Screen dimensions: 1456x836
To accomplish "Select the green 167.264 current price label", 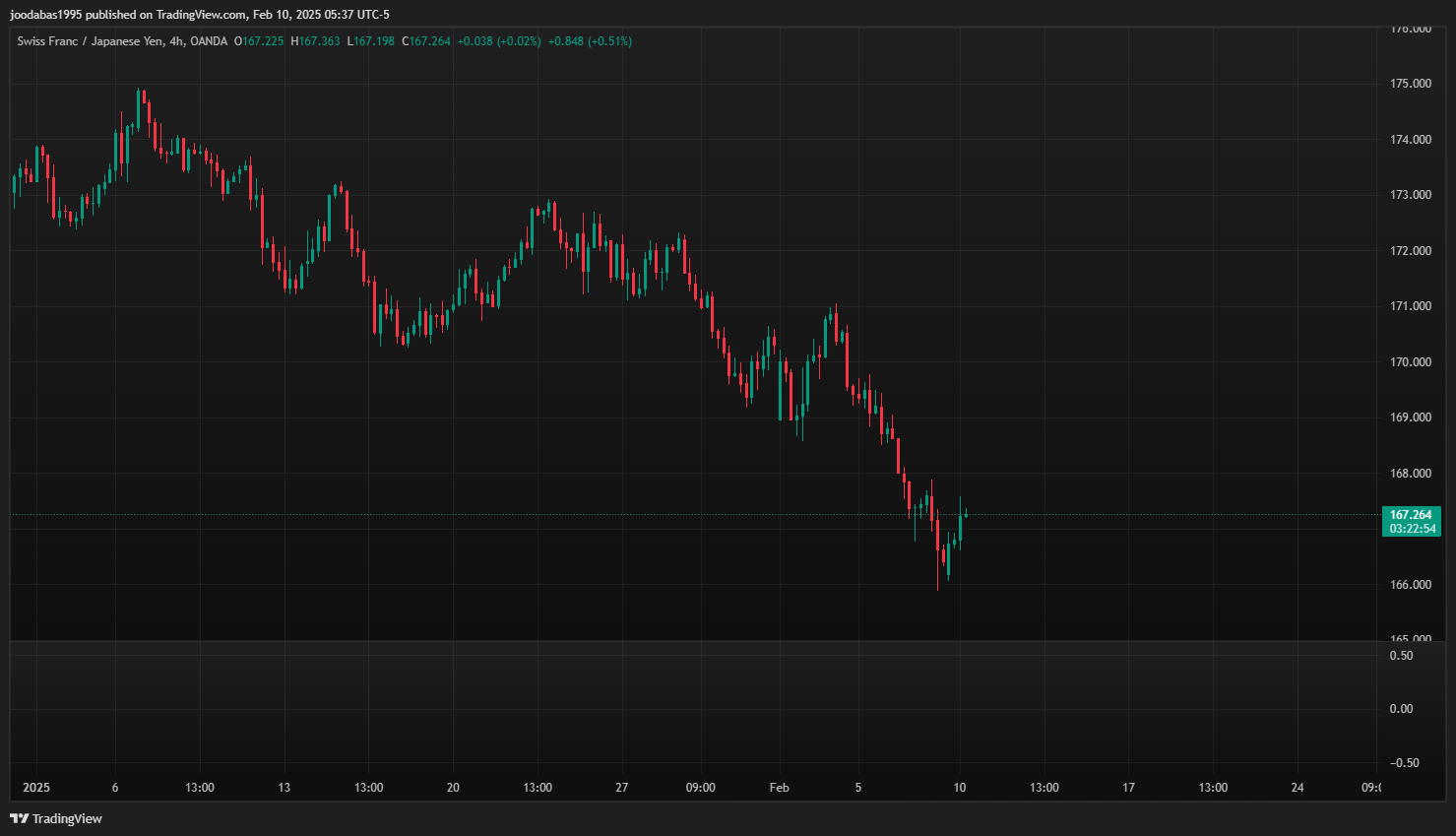I will coord(1411,515).
